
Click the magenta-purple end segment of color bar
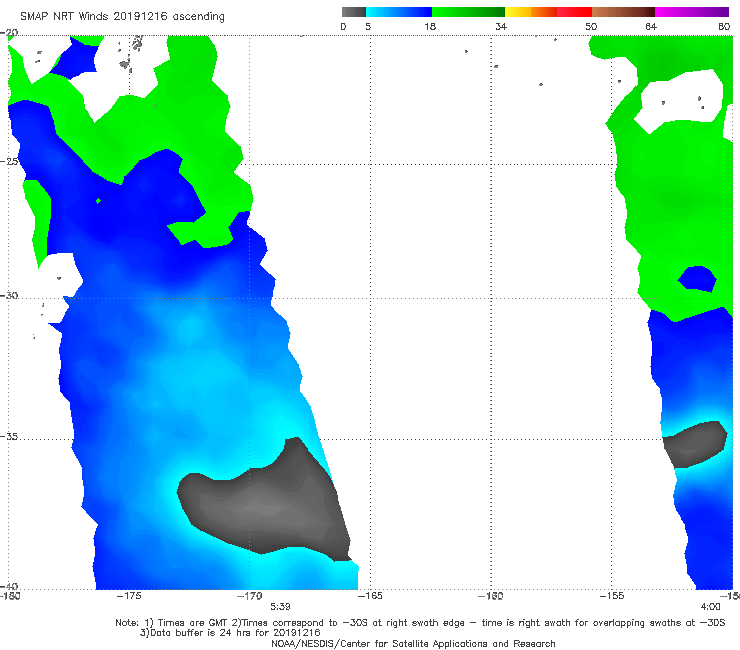[x=692, y=12]
